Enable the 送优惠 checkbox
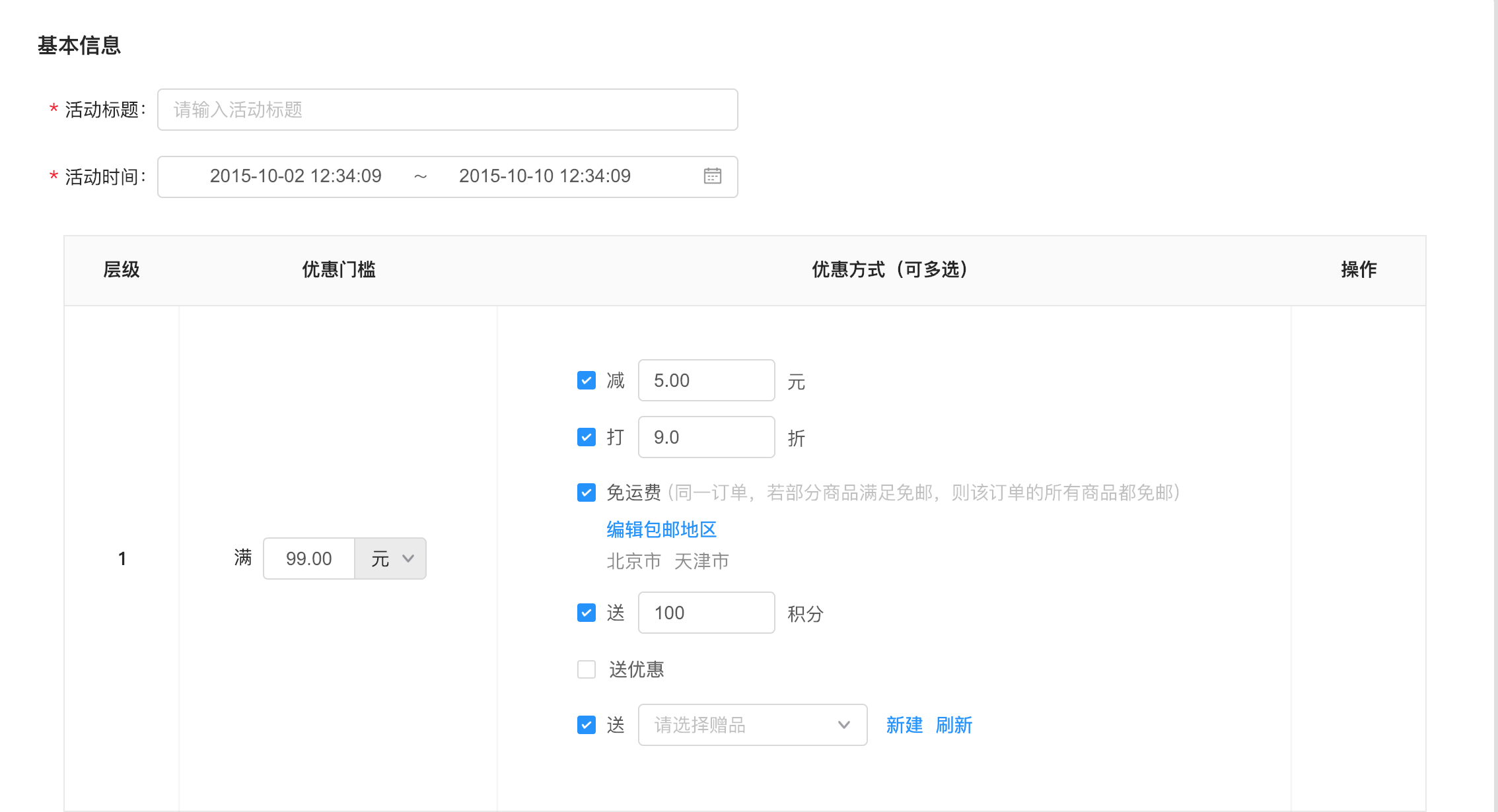The width and height of the screenshot is (1498, 812). pyautogui.click(x=586, y=669)
